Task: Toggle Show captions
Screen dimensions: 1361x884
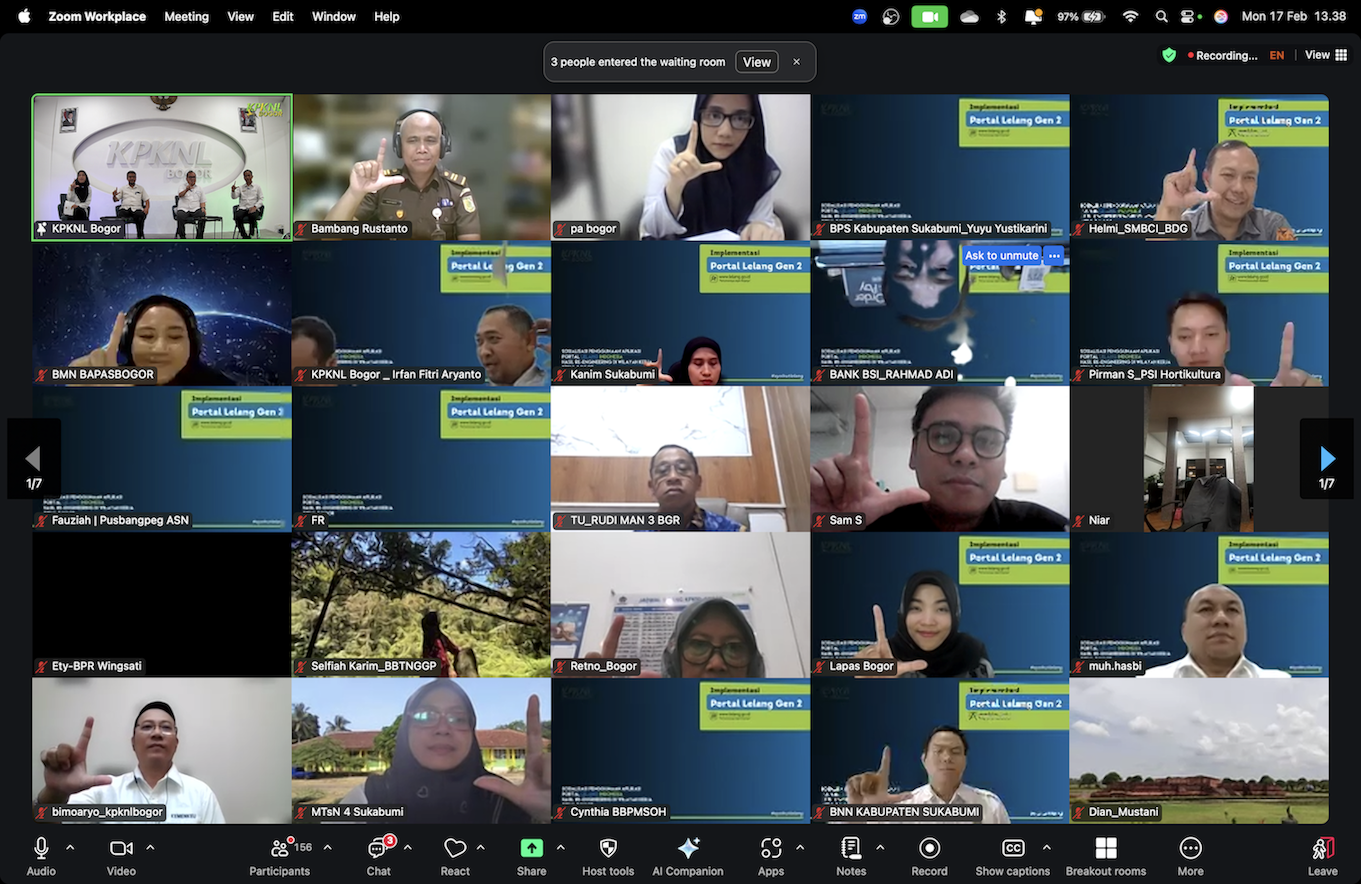Action: (x=1013, y=857)
